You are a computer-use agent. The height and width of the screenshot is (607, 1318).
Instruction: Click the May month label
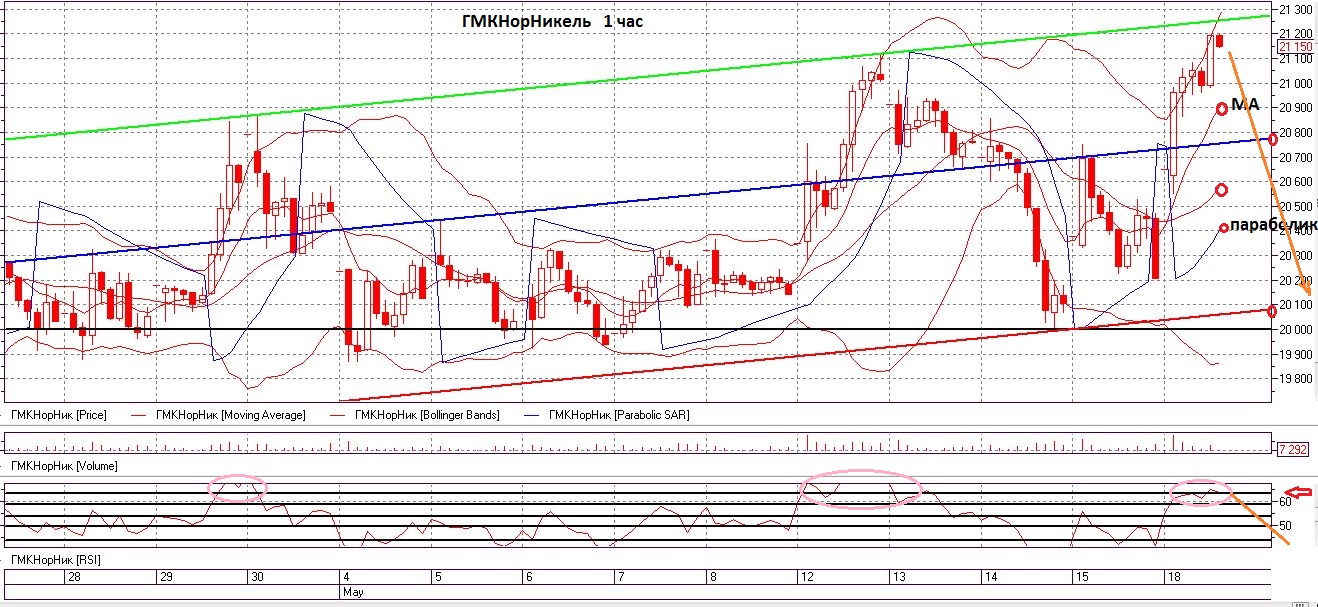(353, 592)
